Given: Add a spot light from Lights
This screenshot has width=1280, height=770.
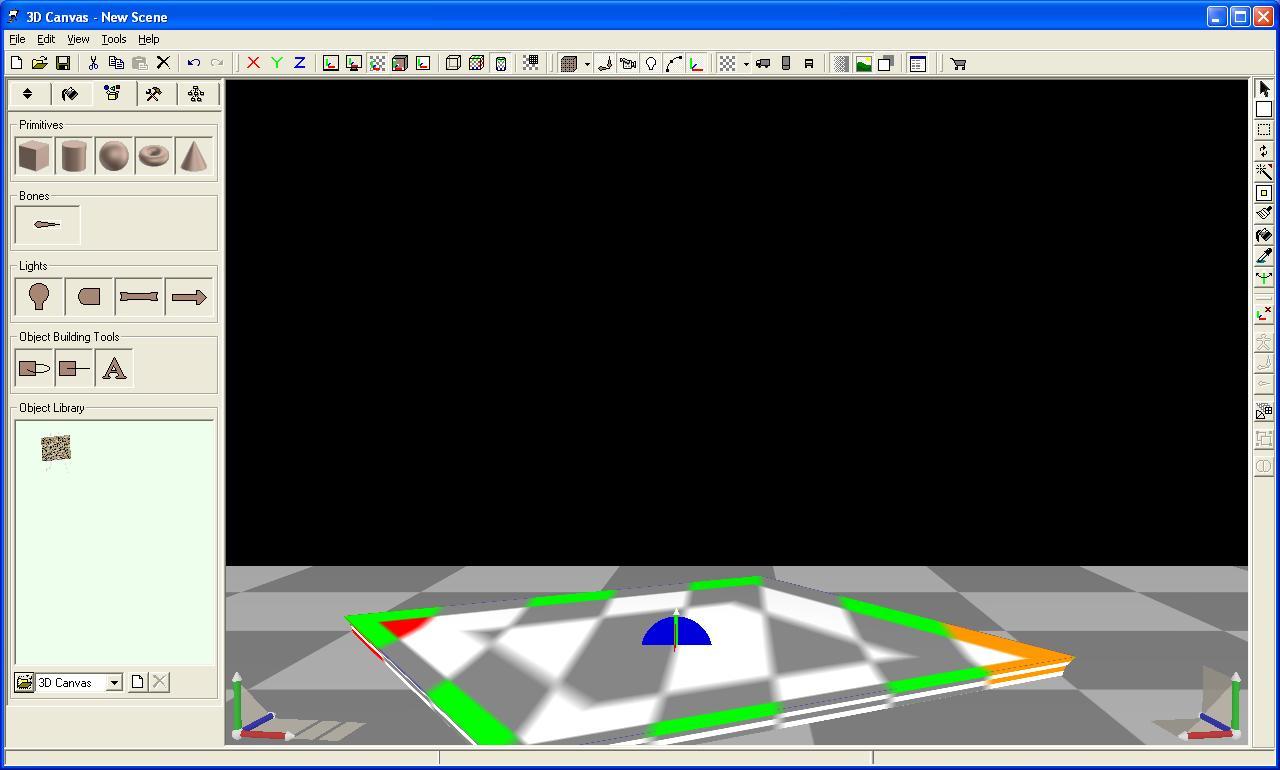Looking at the screenshot, I should (x=89, y=297).
